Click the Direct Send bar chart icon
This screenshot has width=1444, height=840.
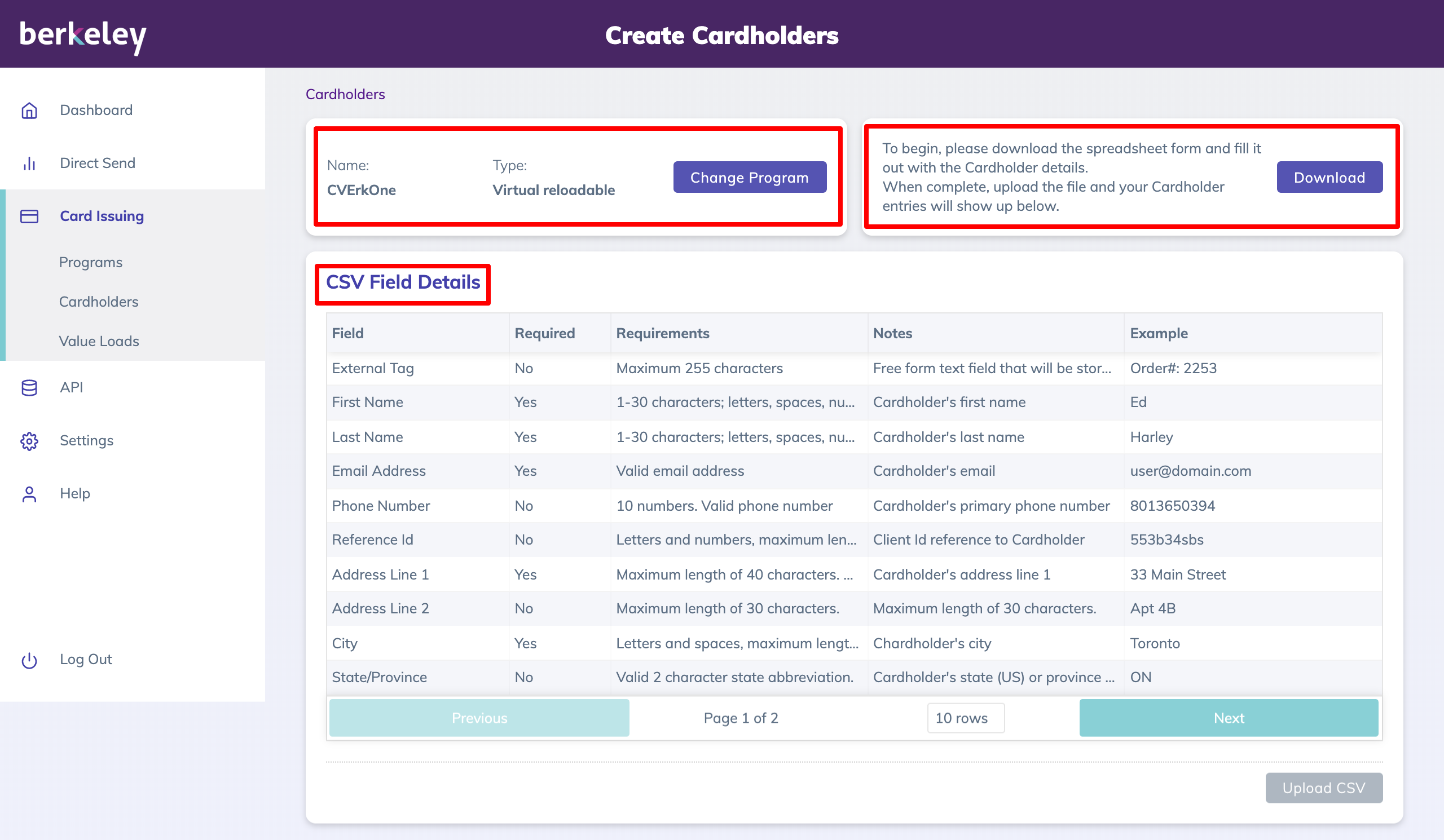pyautogui.click(x=29, y=163)
